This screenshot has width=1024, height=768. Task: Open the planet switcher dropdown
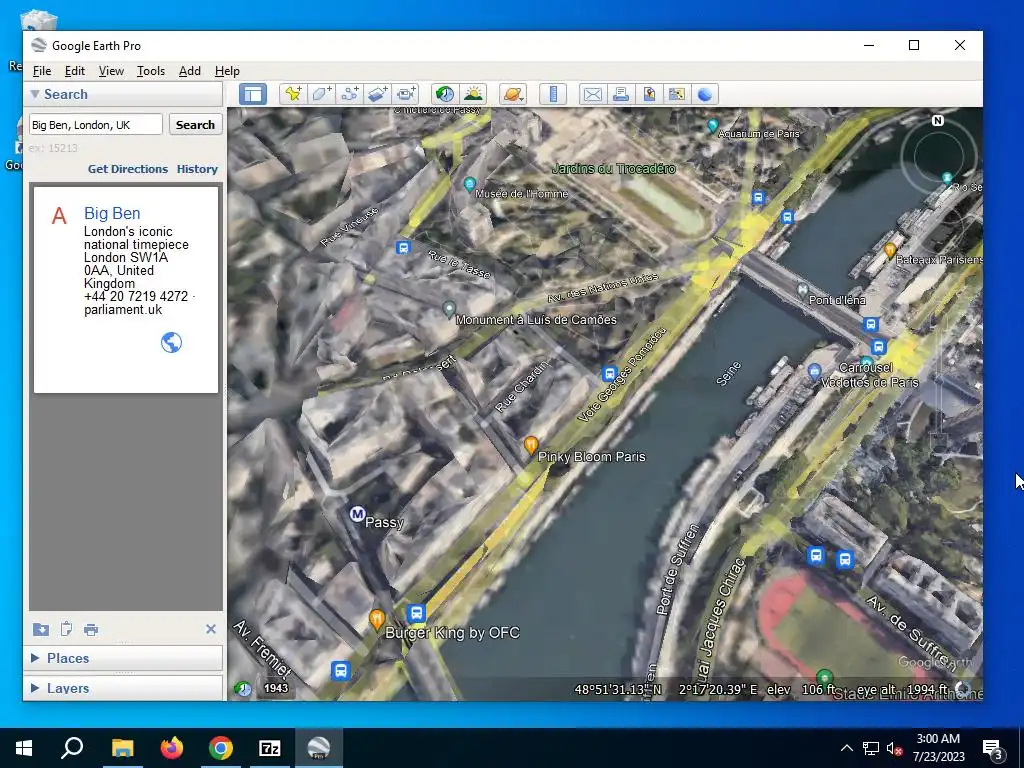(x=513, y=94)
